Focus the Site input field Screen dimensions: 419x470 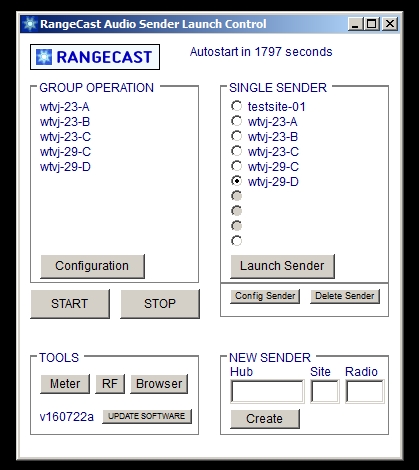click(325, 391)
